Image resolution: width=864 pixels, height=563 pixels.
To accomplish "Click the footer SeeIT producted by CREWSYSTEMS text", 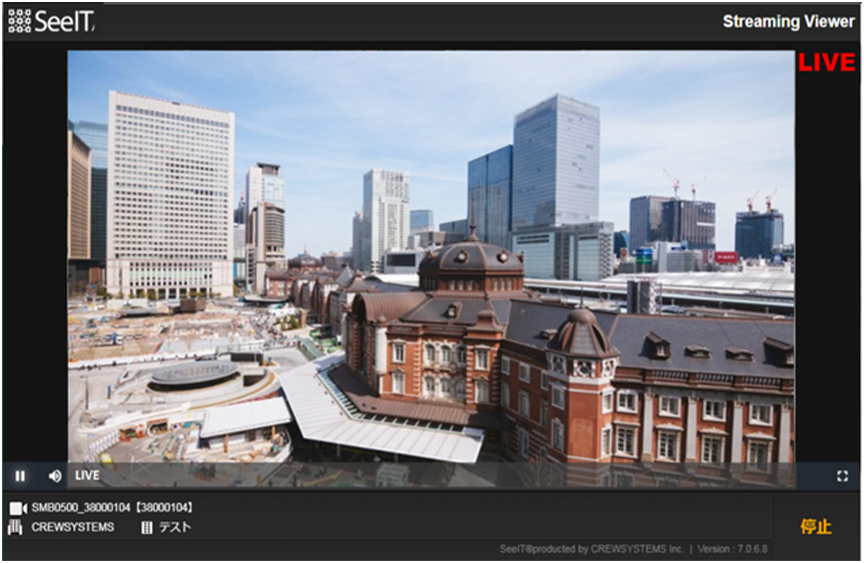I will coord(591,549).
